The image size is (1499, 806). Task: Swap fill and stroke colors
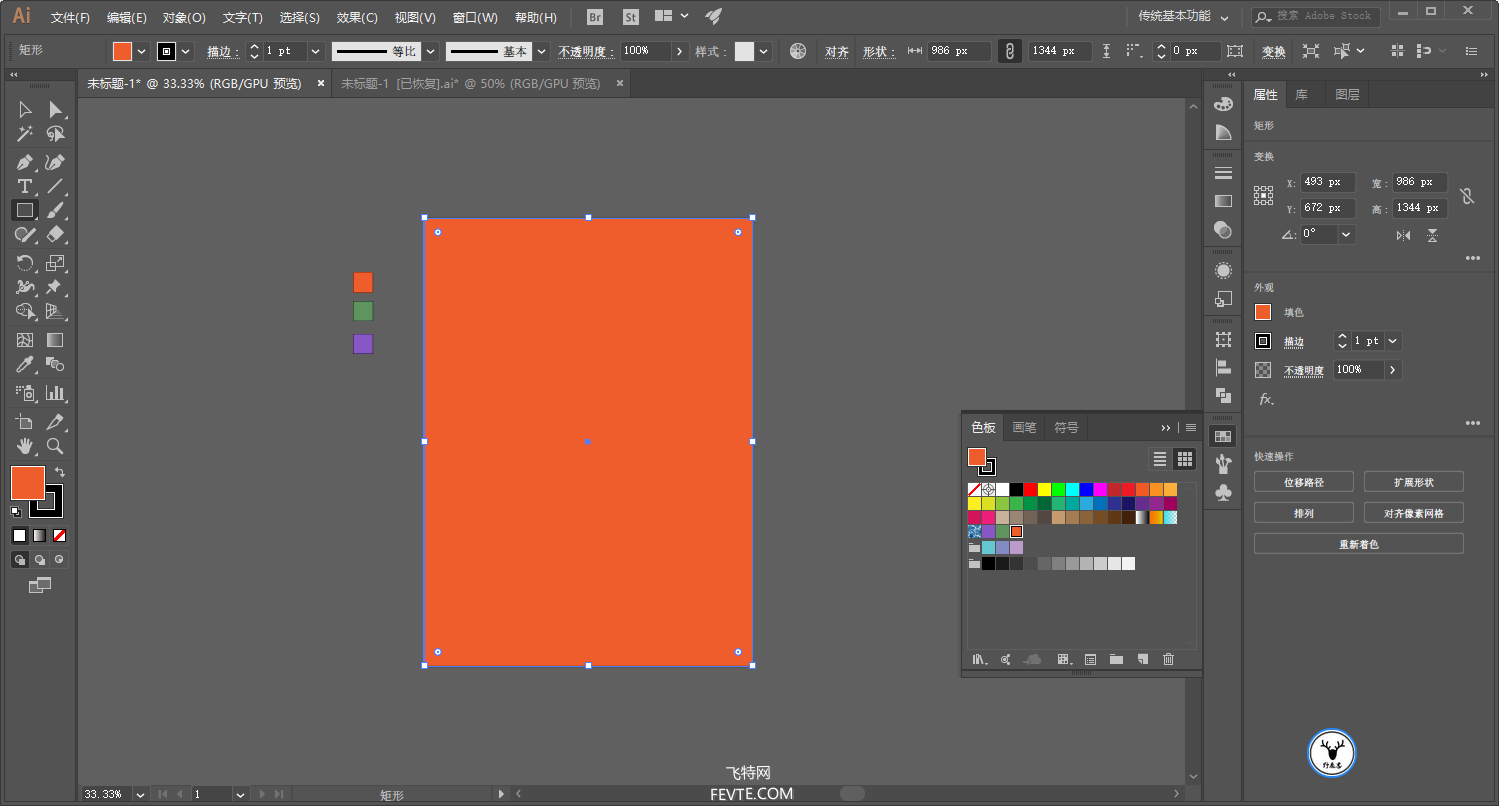click(x=59, y=472)
